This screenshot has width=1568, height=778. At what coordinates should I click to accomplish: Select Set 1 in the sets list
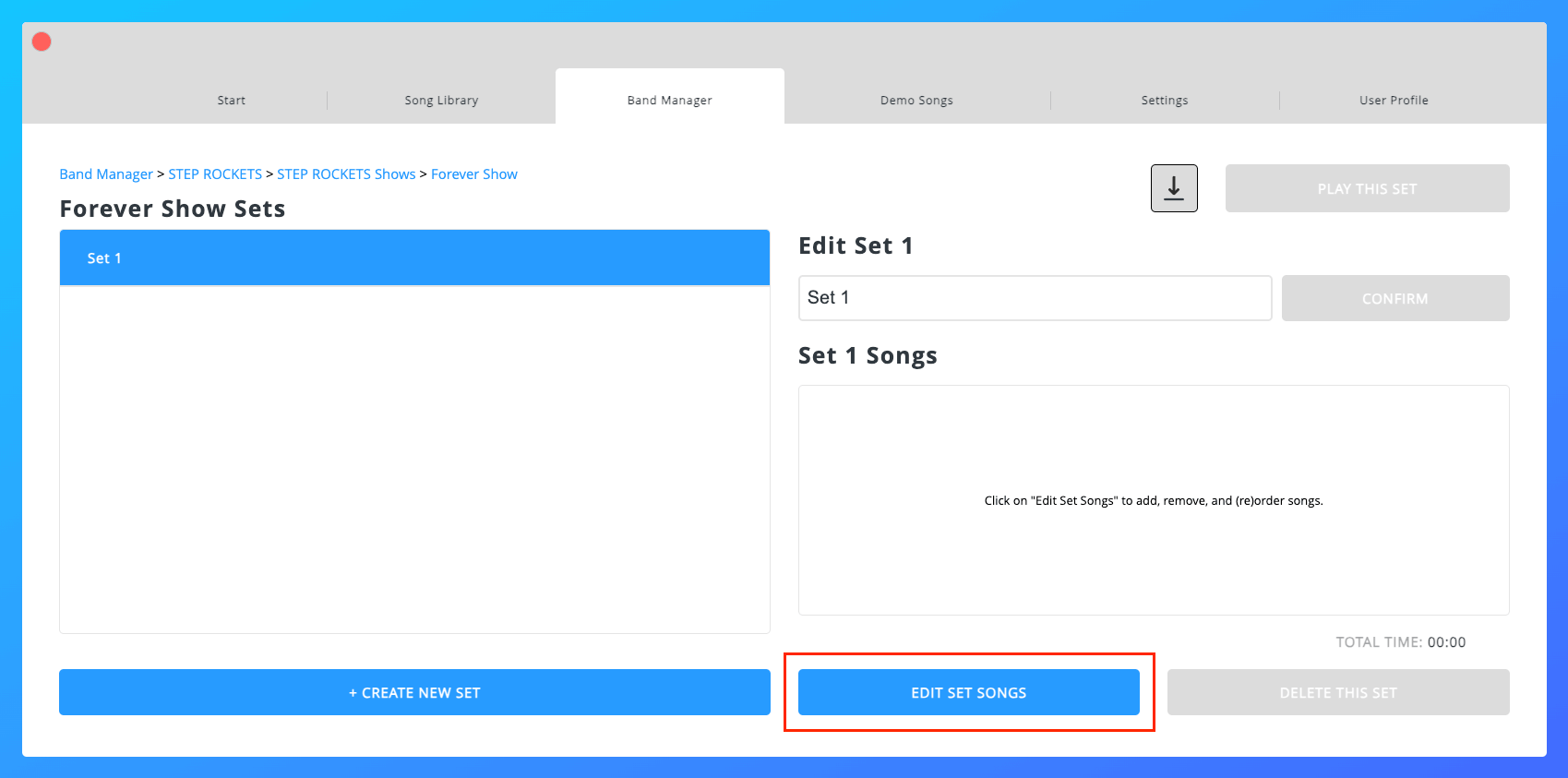(x=414, y=258)
